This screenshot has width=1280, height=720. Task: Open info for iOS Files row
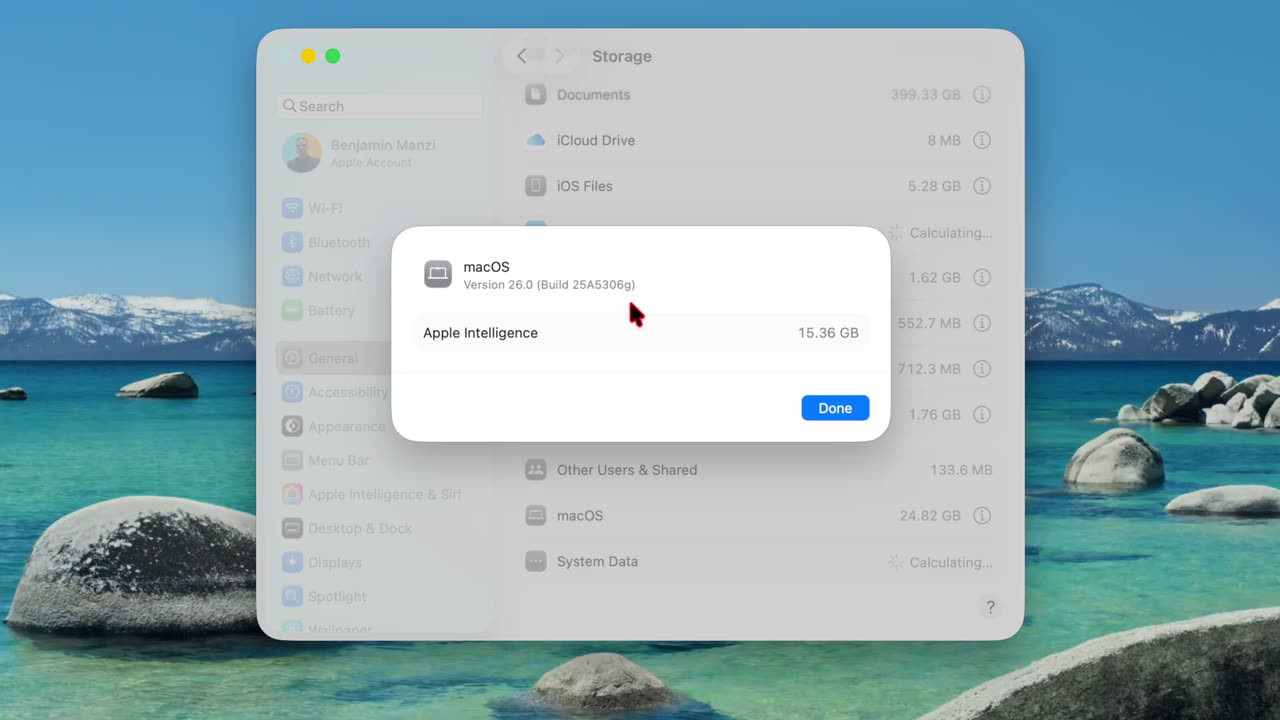point(982,186)
